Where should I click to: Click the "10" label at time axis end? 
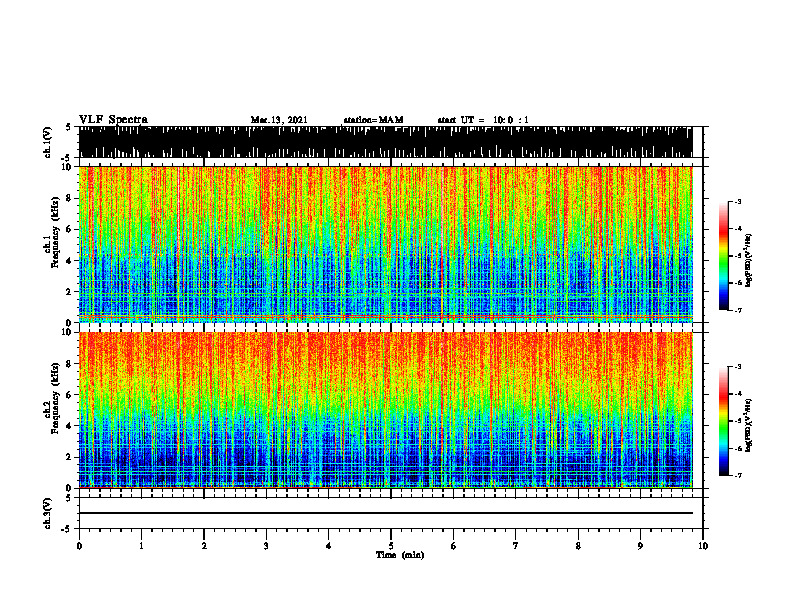point(703,546)
